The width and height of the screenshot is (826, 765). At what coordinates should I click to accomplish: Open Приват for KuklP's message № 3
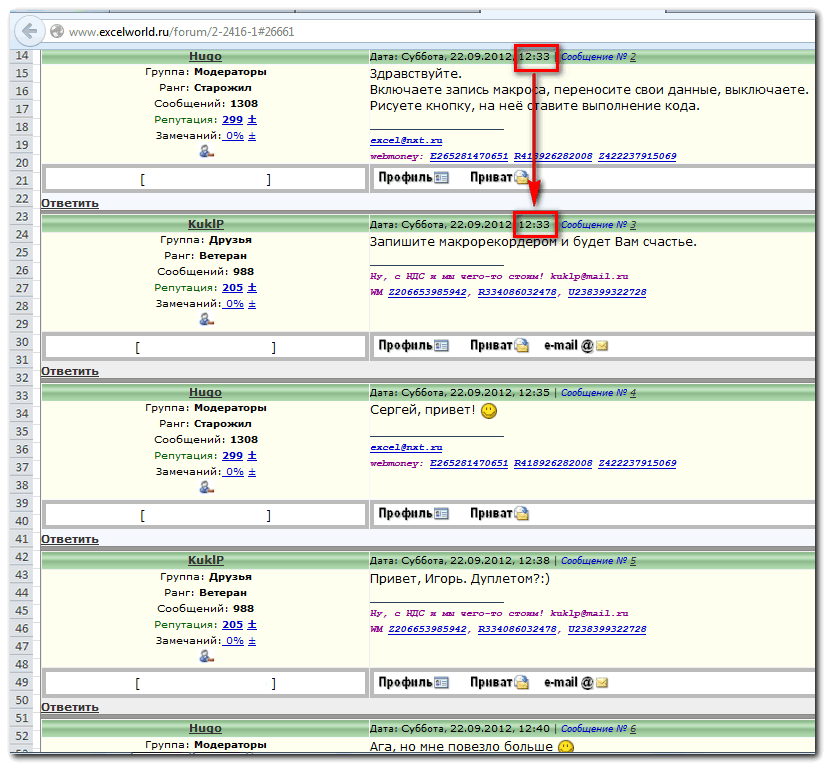[x=499, y=346]
